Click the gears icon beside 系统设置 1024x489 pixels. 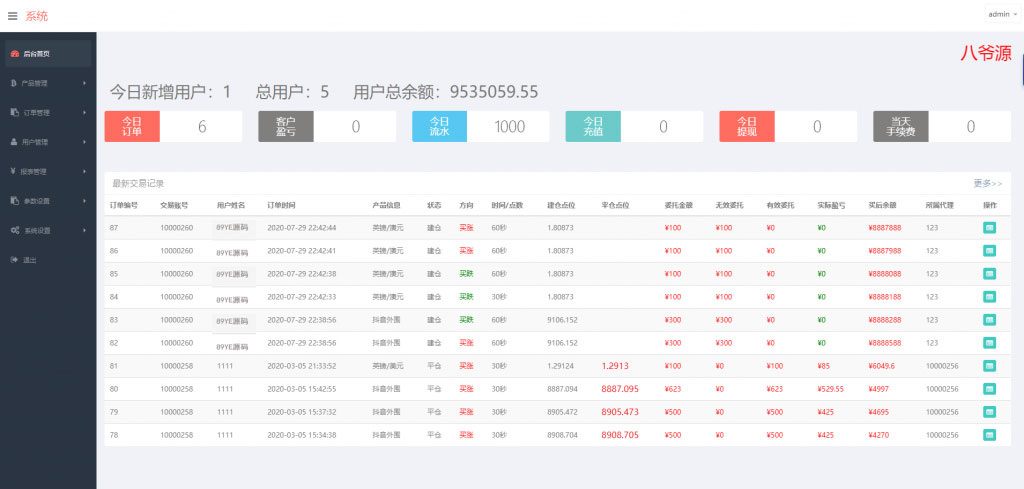click(x=14, y=230)
